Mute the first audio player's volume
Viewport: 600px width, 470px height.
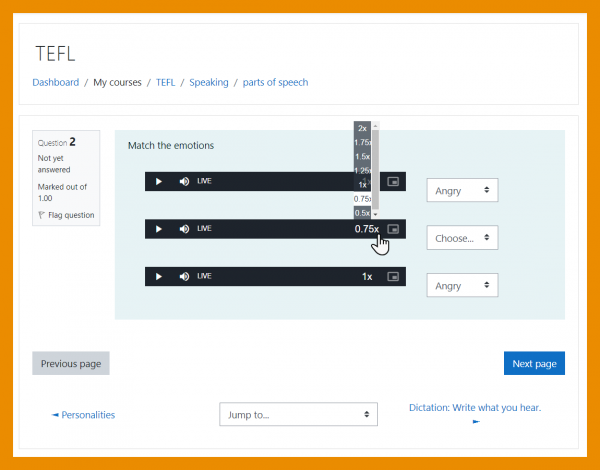click(184, 181)
